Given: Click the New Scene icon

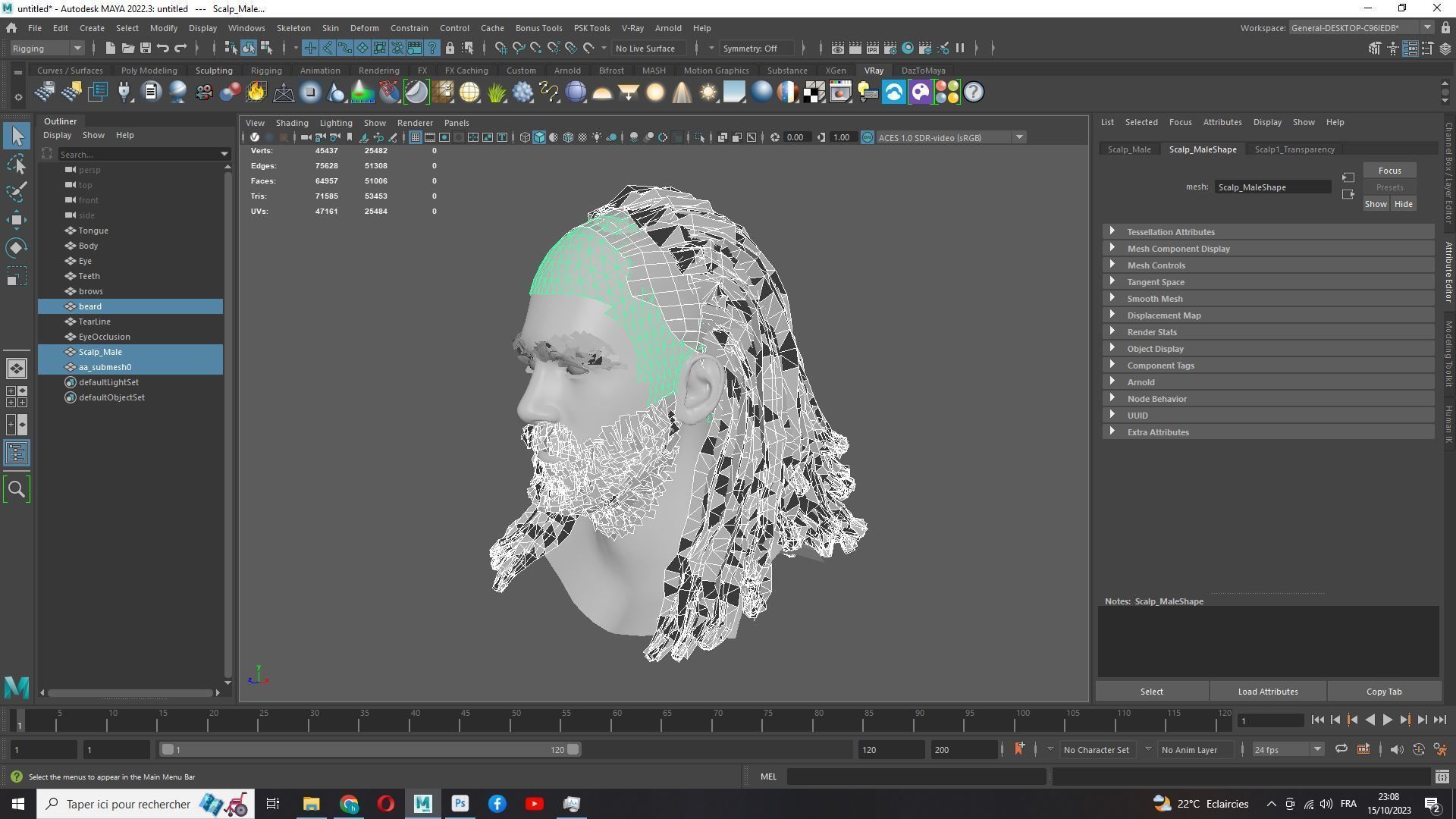Looking at the screenshot, I should (110, 49).
